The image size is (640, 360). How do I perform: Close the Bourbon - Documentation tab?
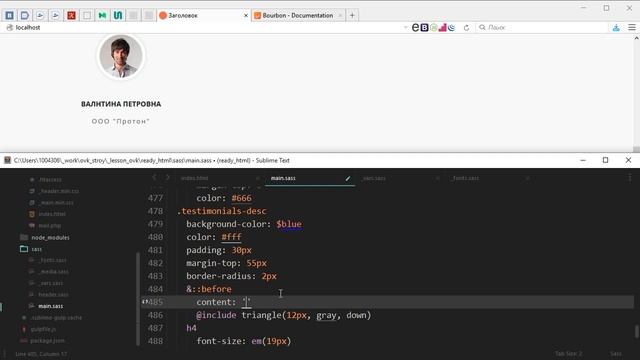point(340,16)
